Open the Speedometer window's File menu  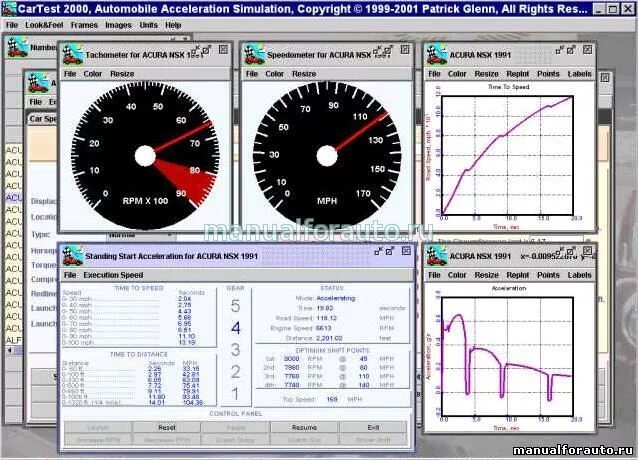(x=252, y=74)
